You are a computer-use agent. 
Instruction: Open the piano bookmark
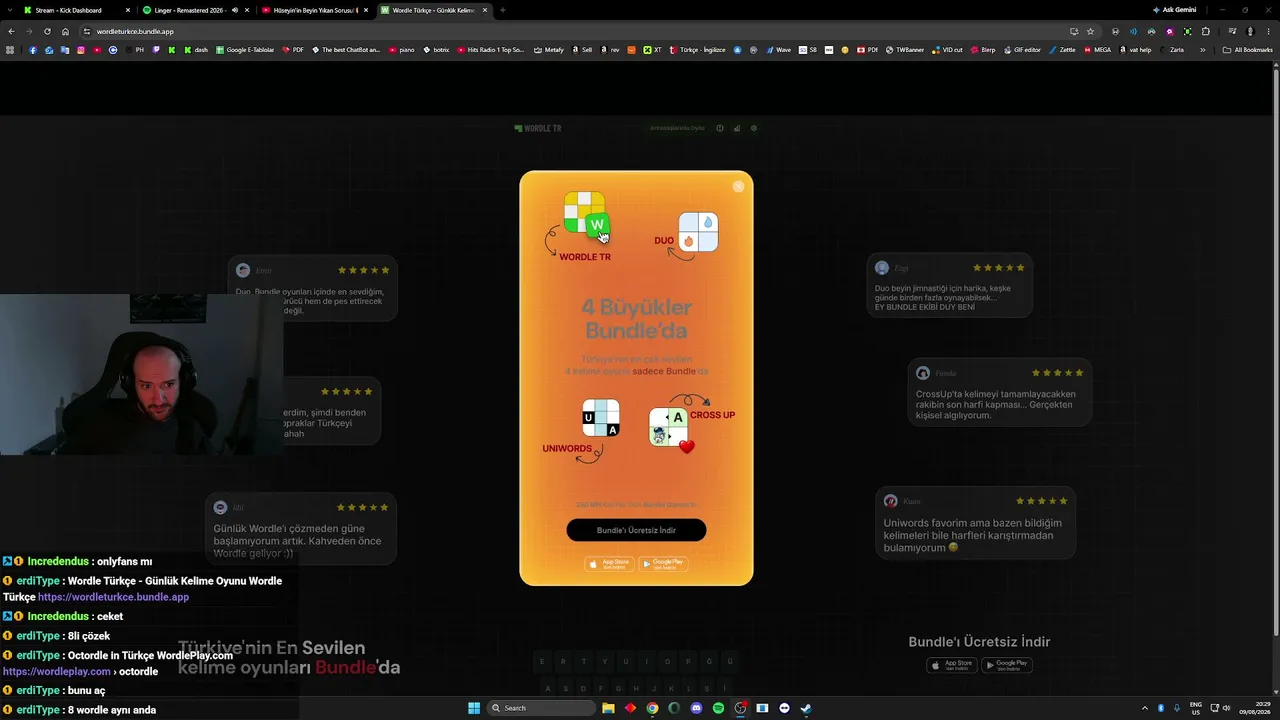pyautogui.click(x=401, y=49)
